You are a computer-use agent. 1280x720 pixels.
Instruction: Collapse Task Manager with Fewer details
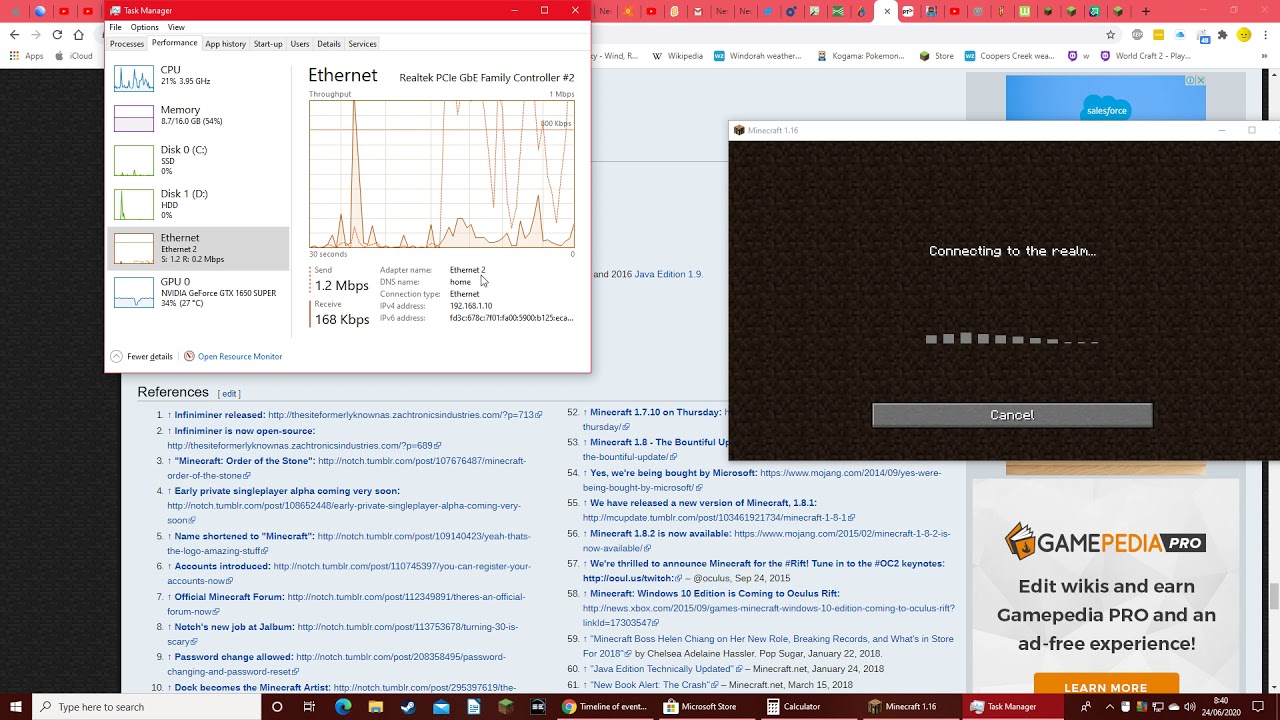(142, 356)
